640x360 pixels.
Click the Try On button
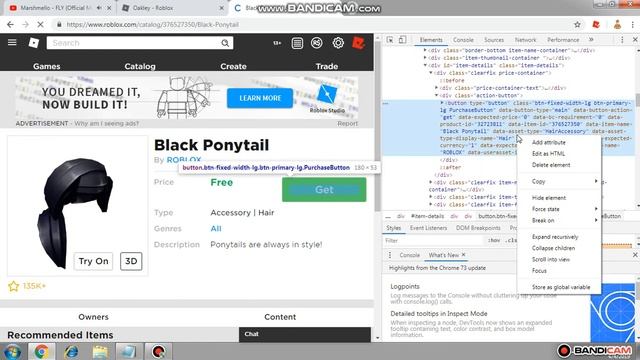pos(93,261)
